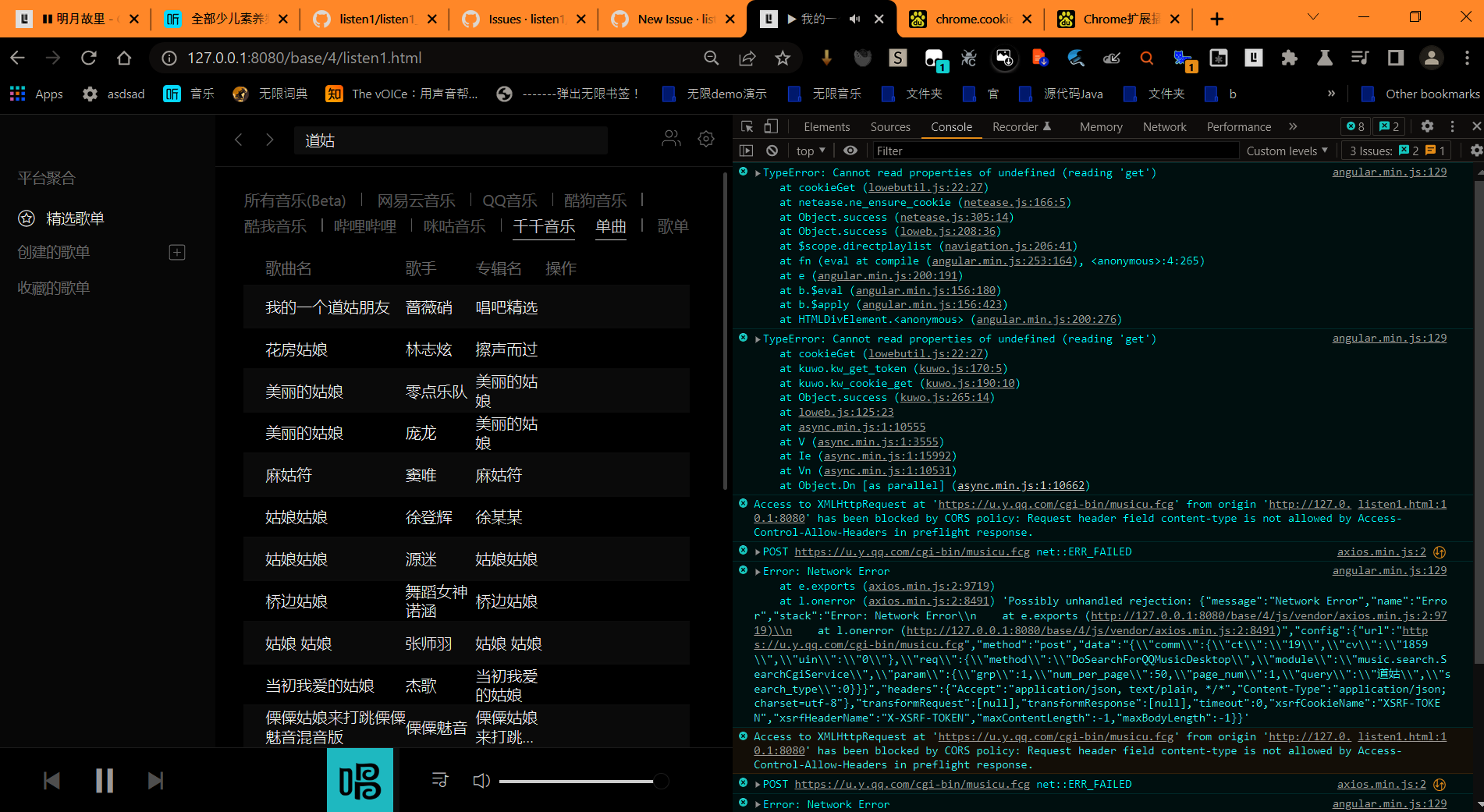
Task: Toggle Chrome side panel icon
Action: click(1395, 58)
